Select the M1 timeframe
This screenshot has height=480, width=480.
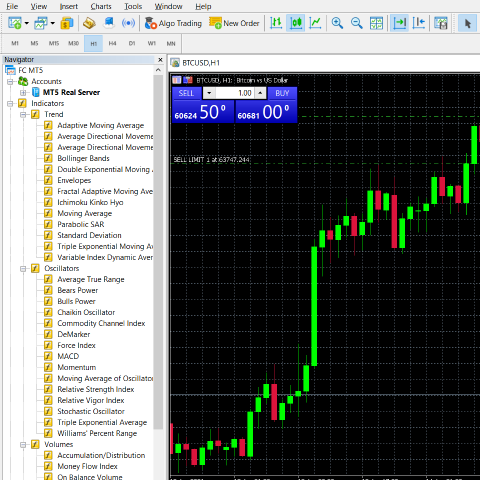pyautogui.click(x=15, y=43)
